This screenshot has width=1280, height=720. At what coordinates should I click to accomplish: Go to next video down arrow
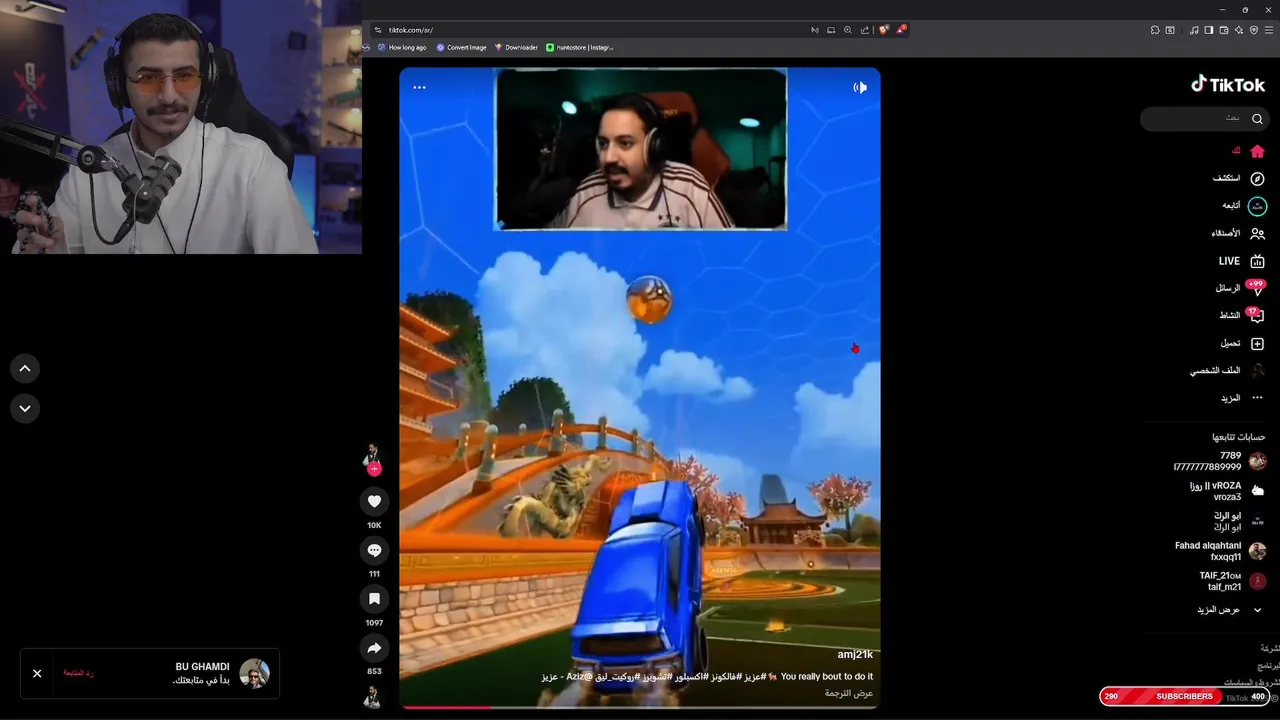coord(25,408)
